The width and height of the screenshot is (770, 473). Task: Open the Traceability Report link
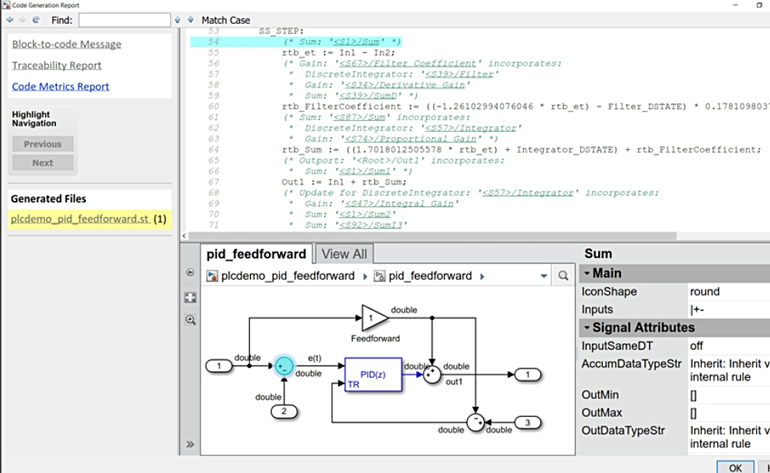click(56, 65)
